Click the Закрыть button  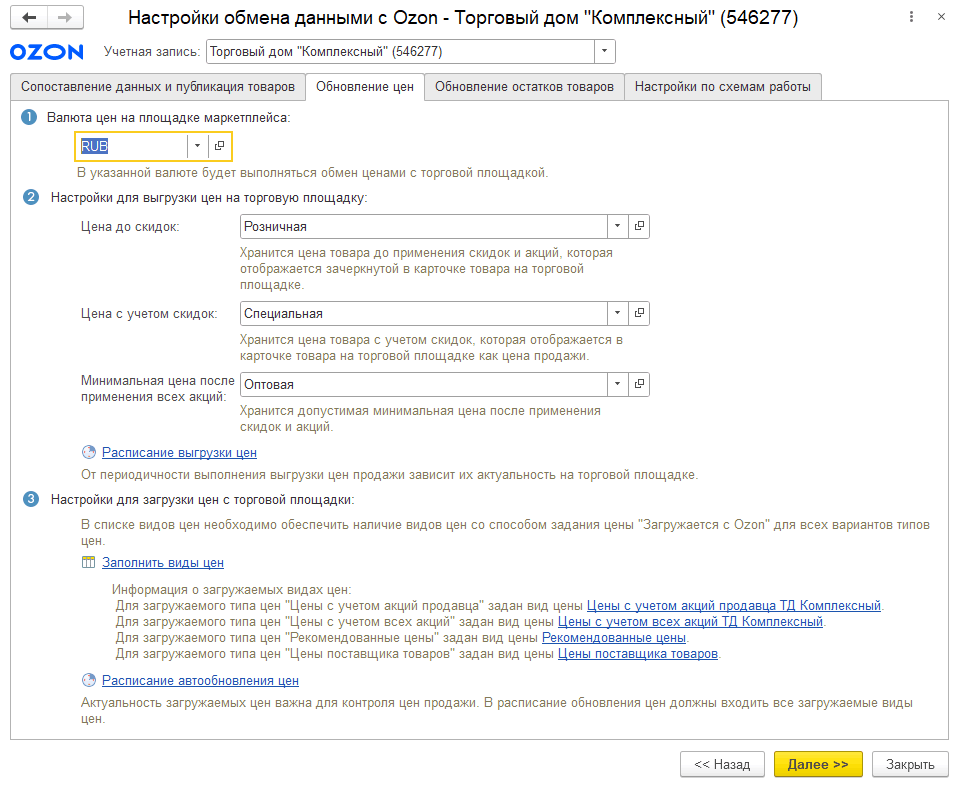pos(910,765)
